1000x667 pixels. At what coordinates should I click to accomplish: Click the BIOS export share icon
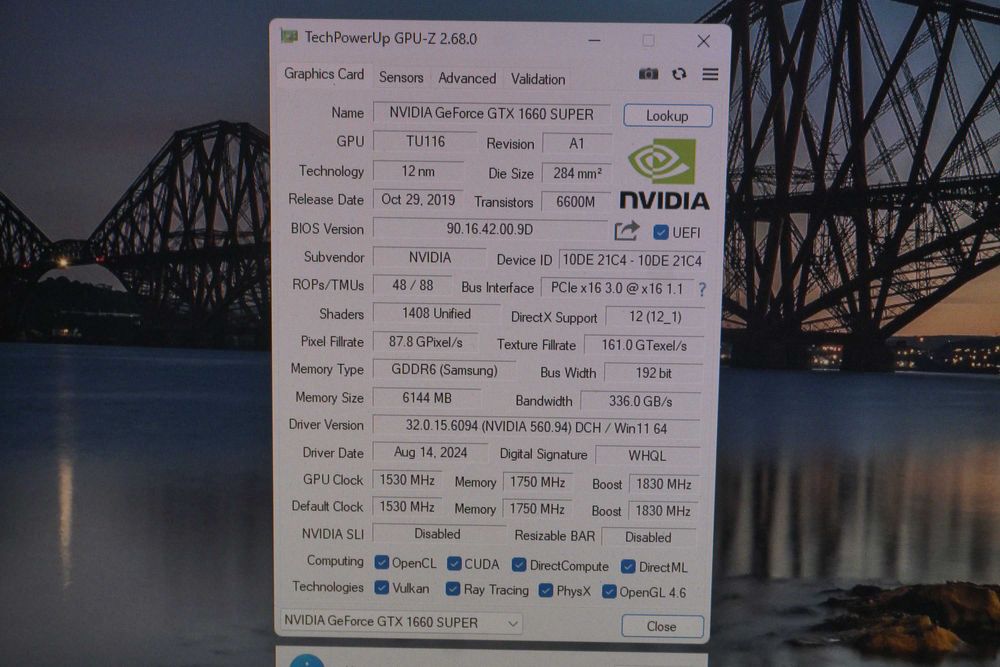[x=626, y=231]
